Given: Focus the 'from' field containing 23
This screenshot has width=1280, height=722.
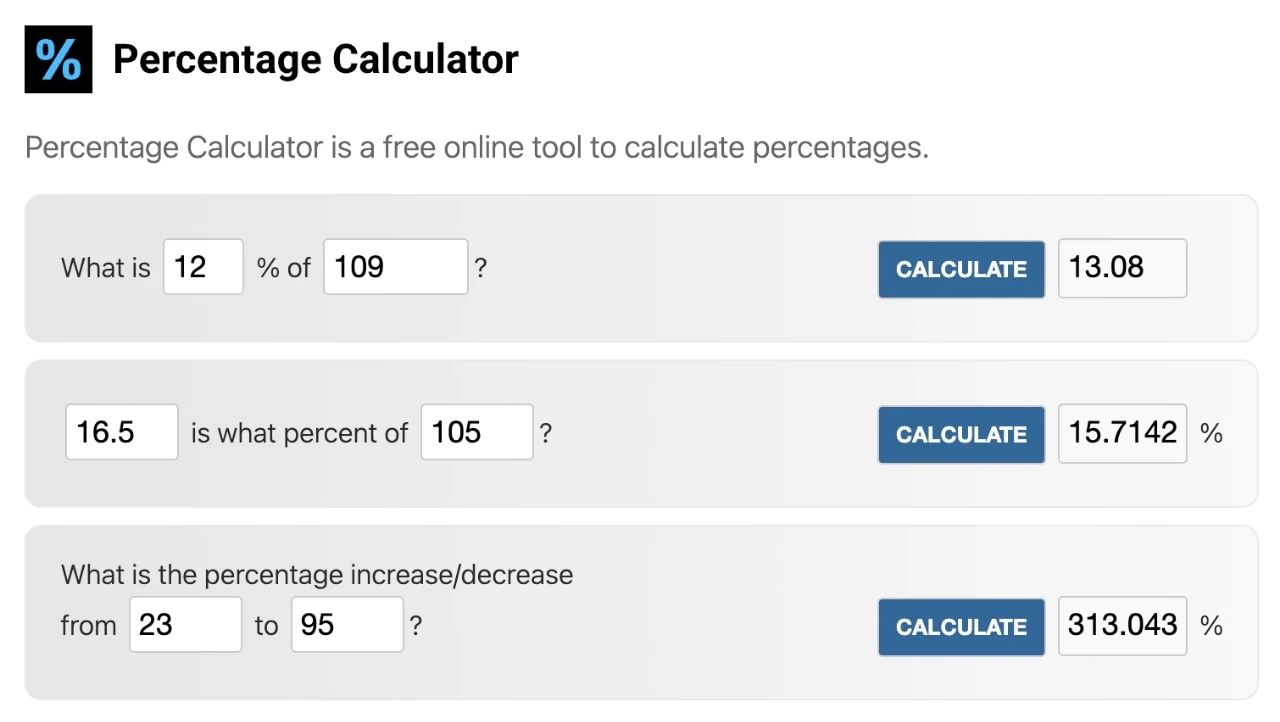Looking at the screenshot, I should [x=186, y=625].
